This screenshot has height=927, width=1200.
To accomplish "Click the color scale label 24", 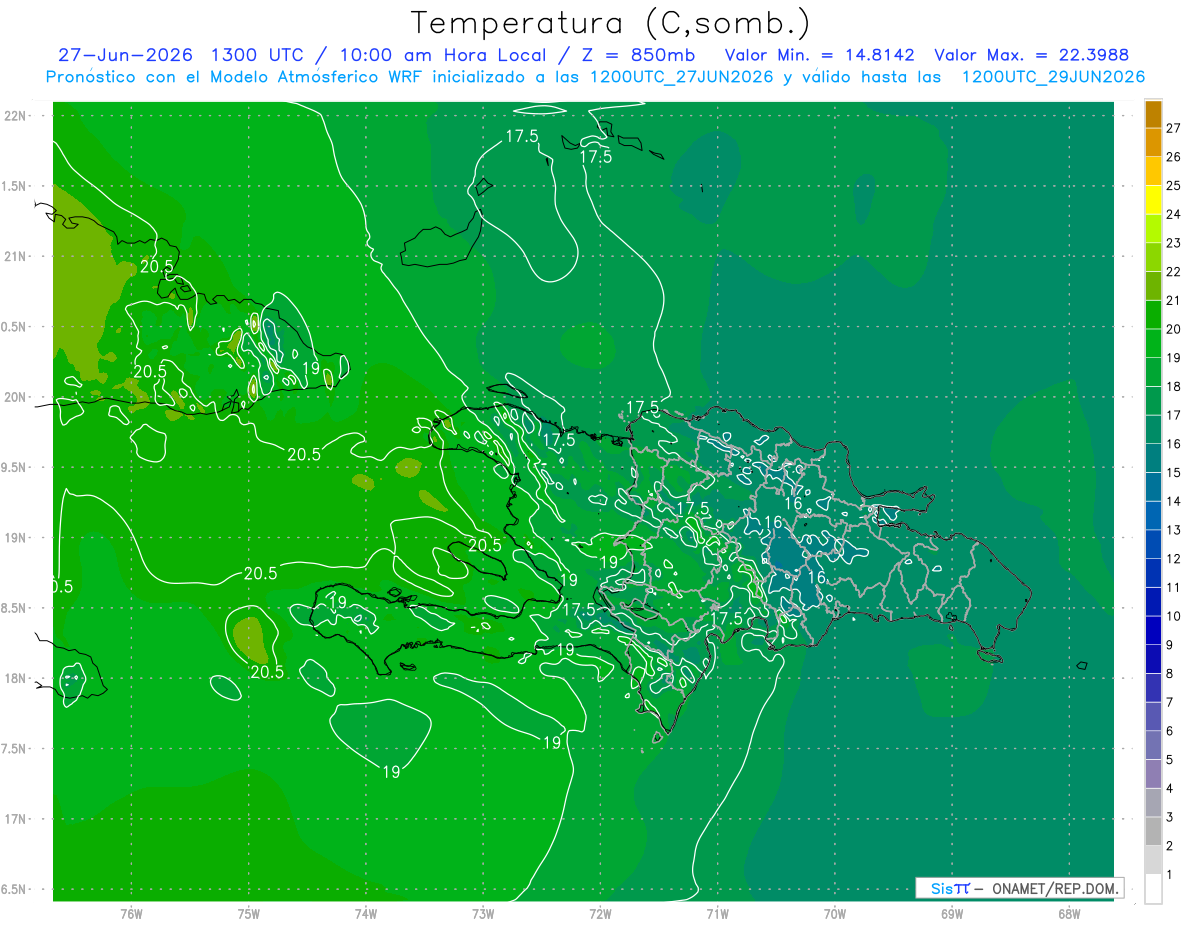I will [x=1174, y=214].
